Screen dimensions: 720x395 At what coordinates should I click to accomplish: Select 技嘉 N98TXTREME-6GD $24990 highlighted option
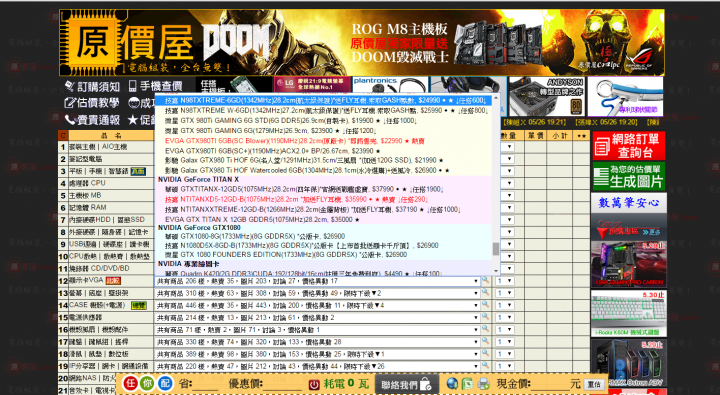pos(323,100)
